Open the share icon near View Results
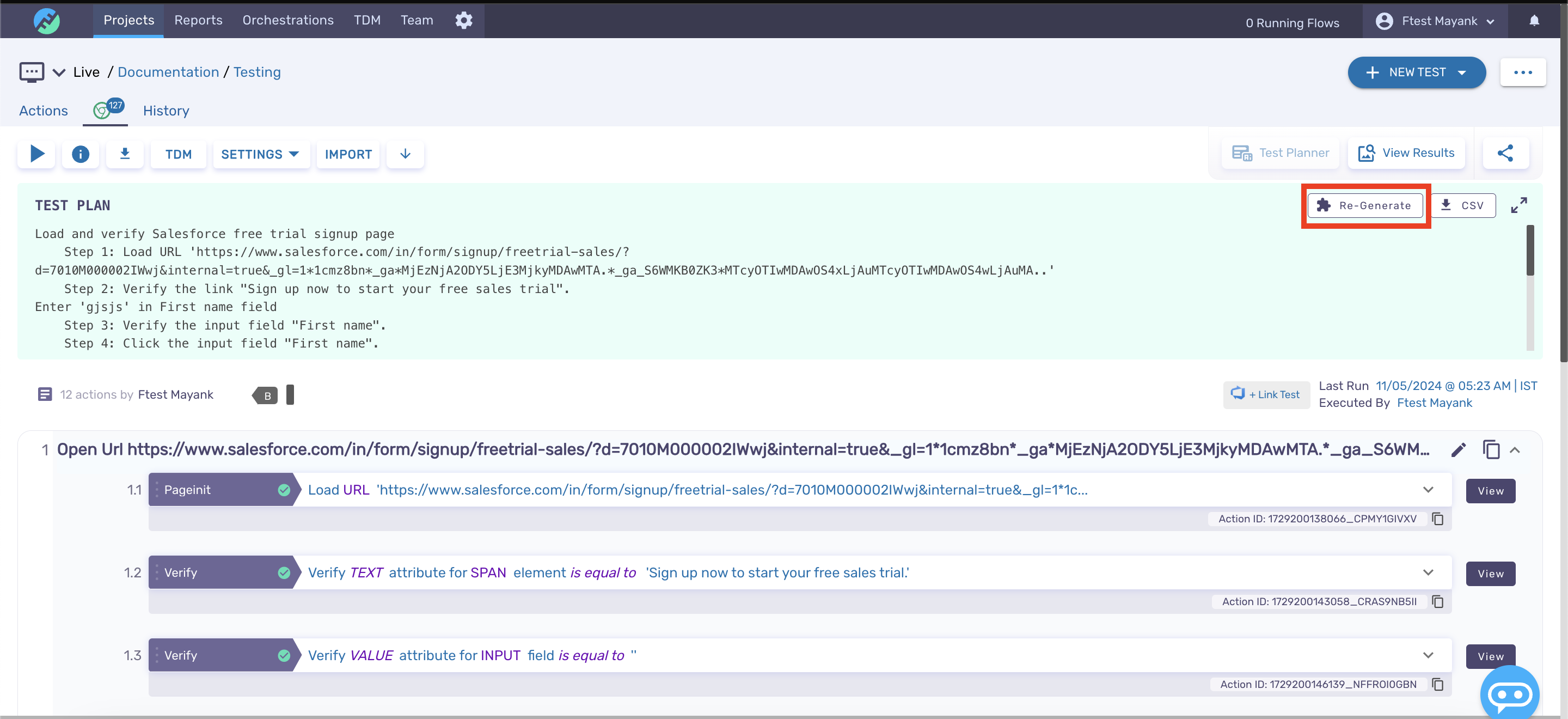This screenshot has width=1568, height=719. coord(1505,153)
